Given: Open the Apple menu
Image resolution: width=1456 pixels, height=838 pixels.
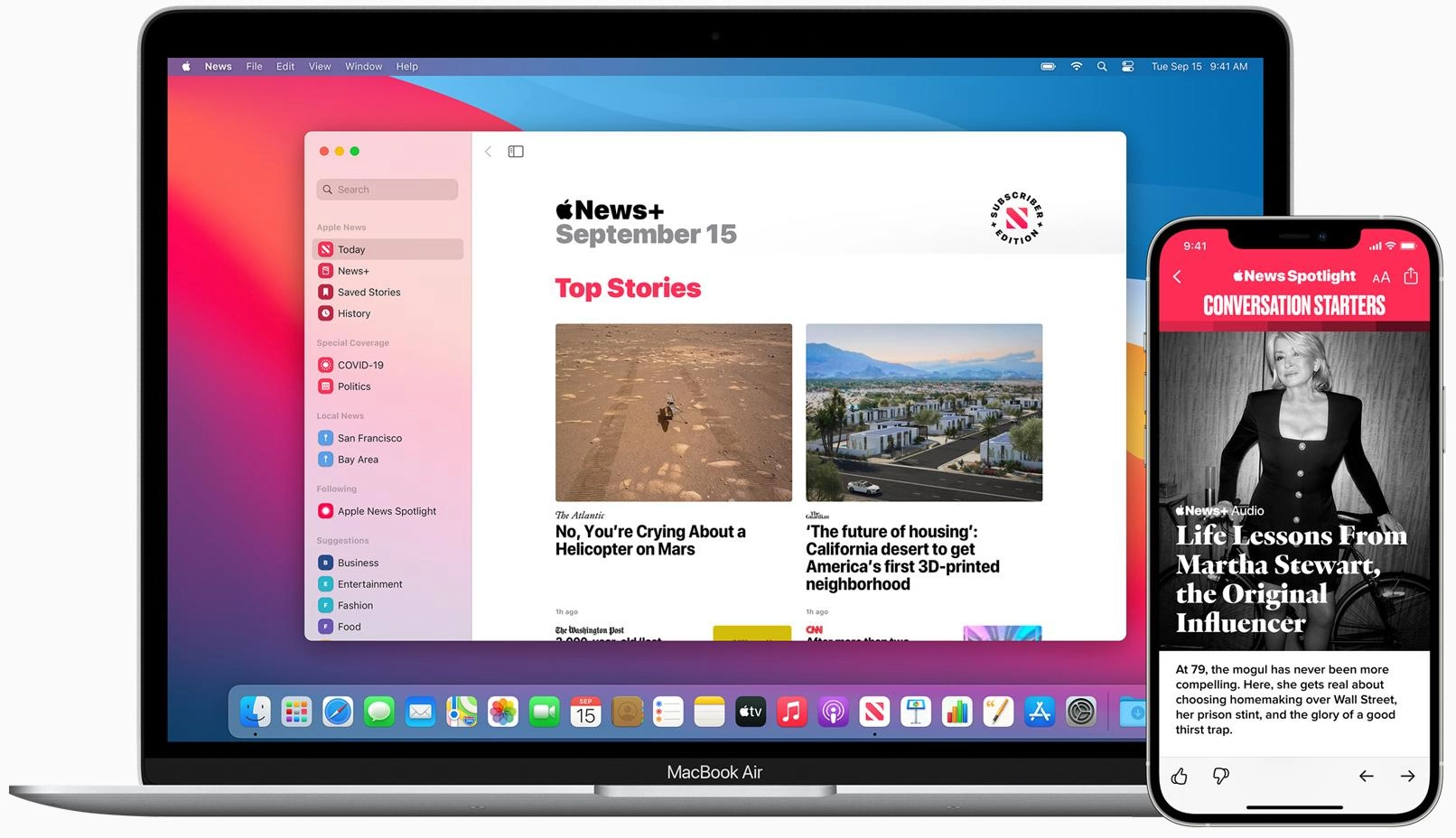Looking at the screenshot, I should pos(186,67).
